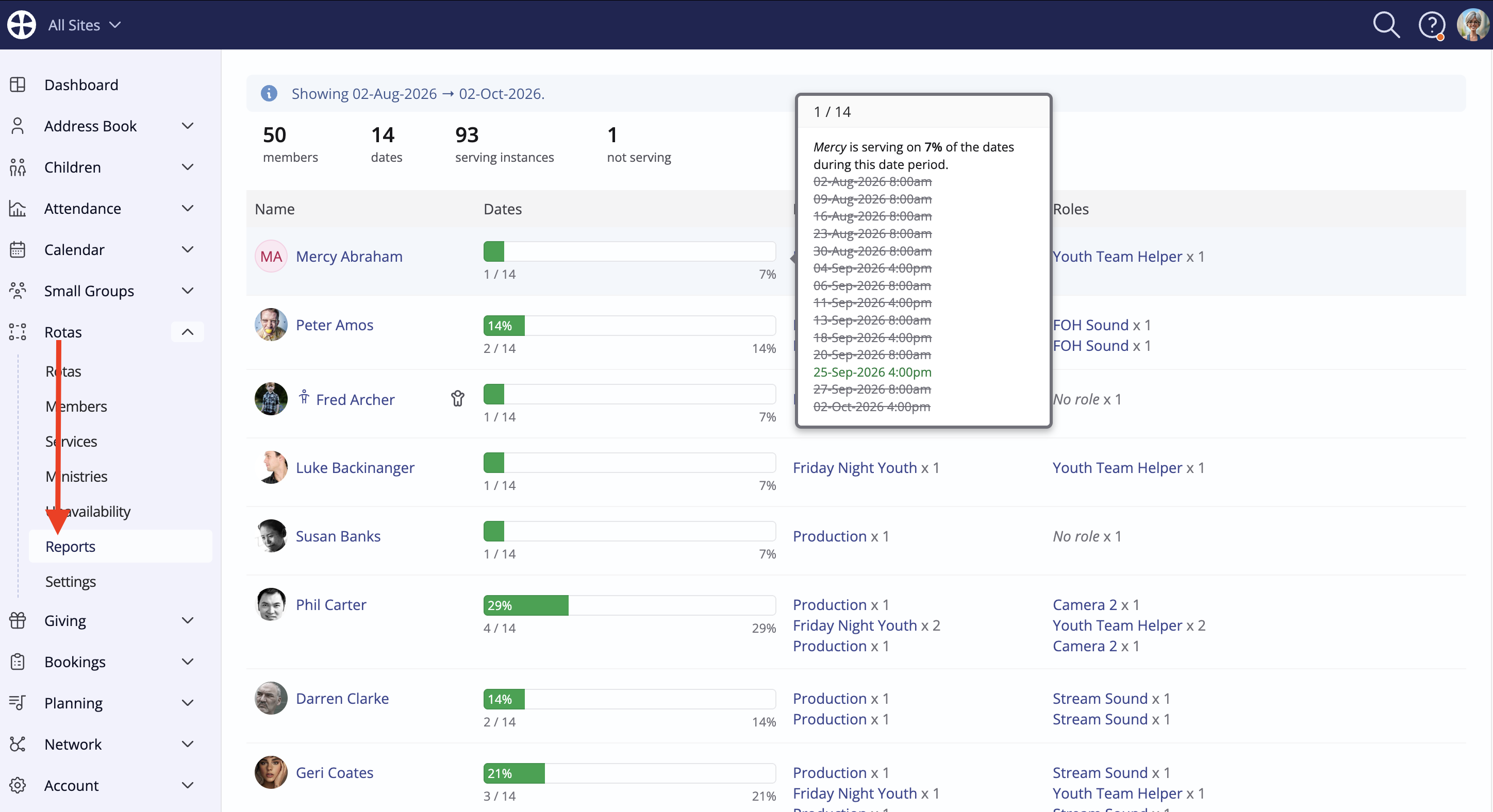1493x812 pixels.
Task: Select the Unavailability submenu item
Action: pyautogui.click(x=88, y=512)
